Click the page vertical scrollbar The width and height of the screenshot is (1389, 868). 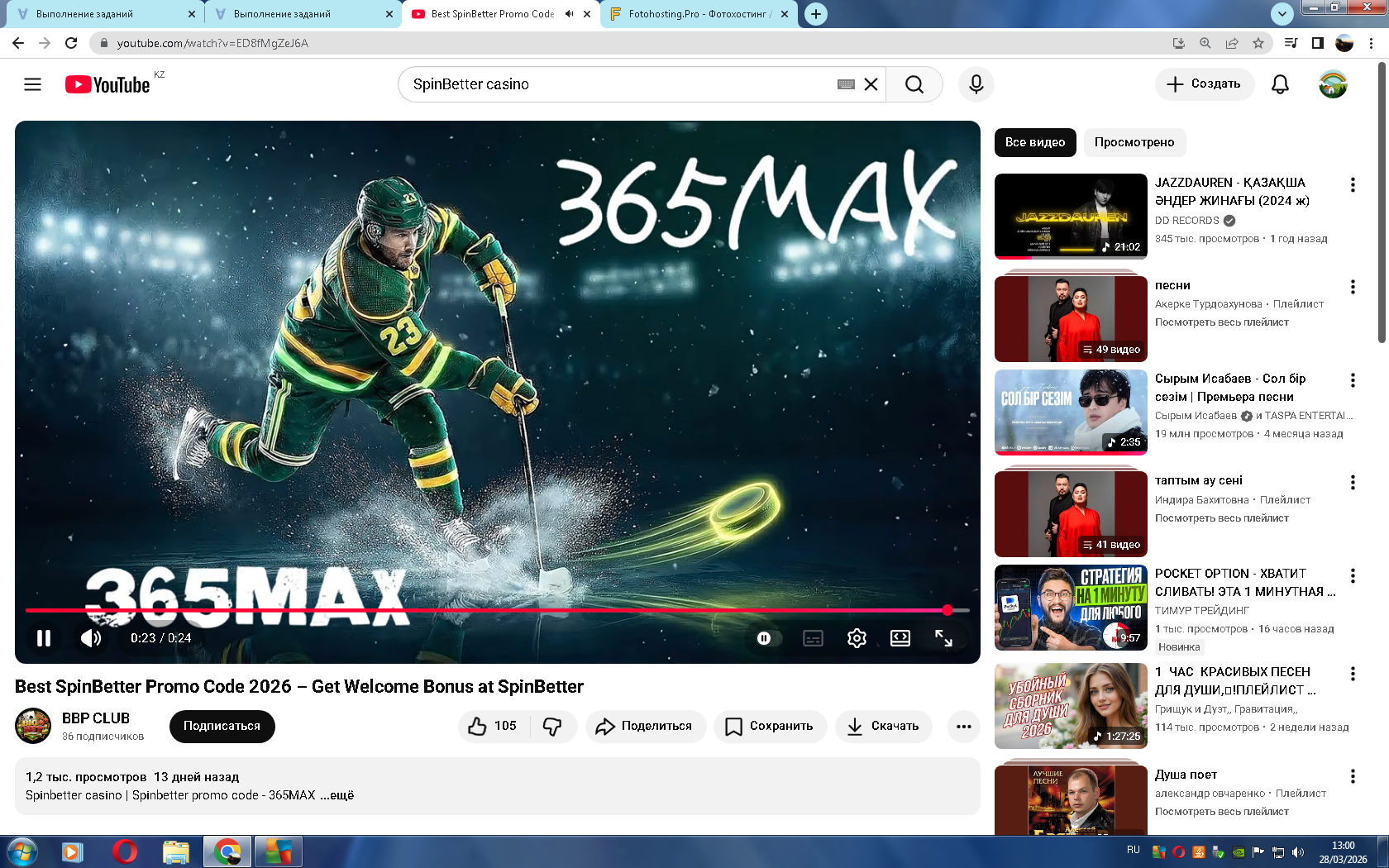point(1382,203)
